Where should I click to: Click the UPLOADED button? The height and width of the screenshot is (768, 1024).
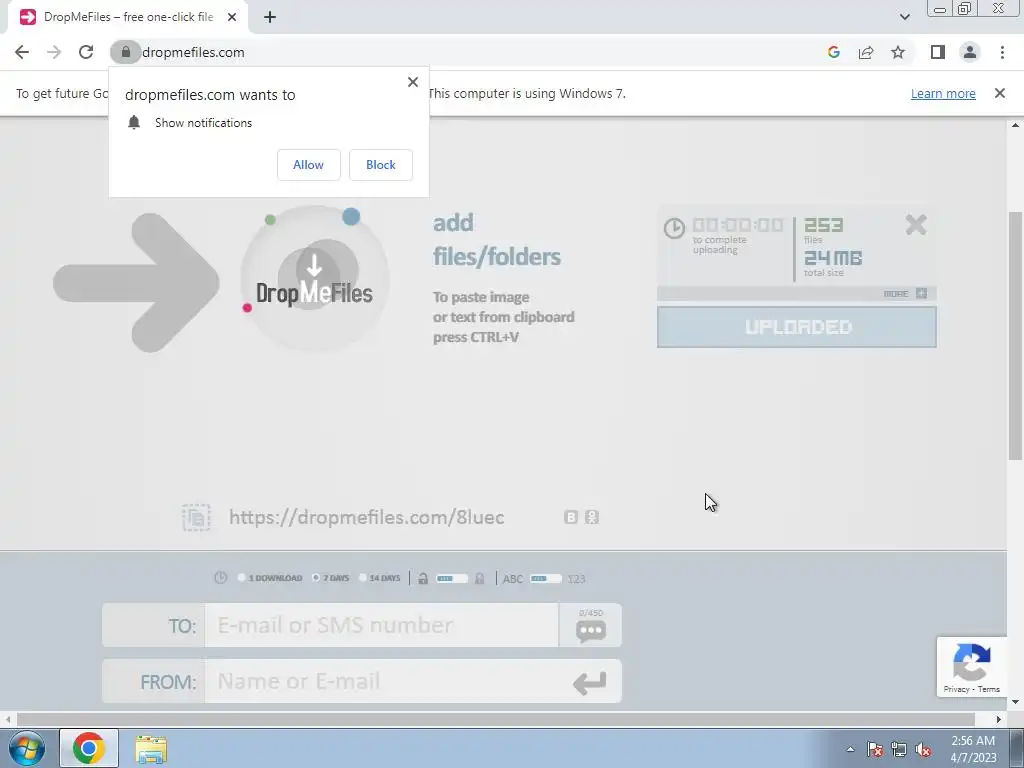point(797,327)
